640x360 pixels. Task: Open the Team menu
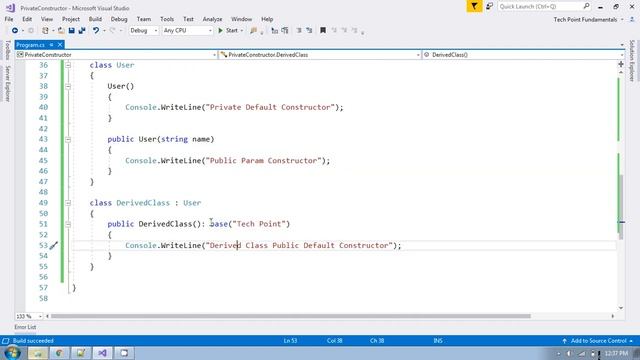coord(144,19)
